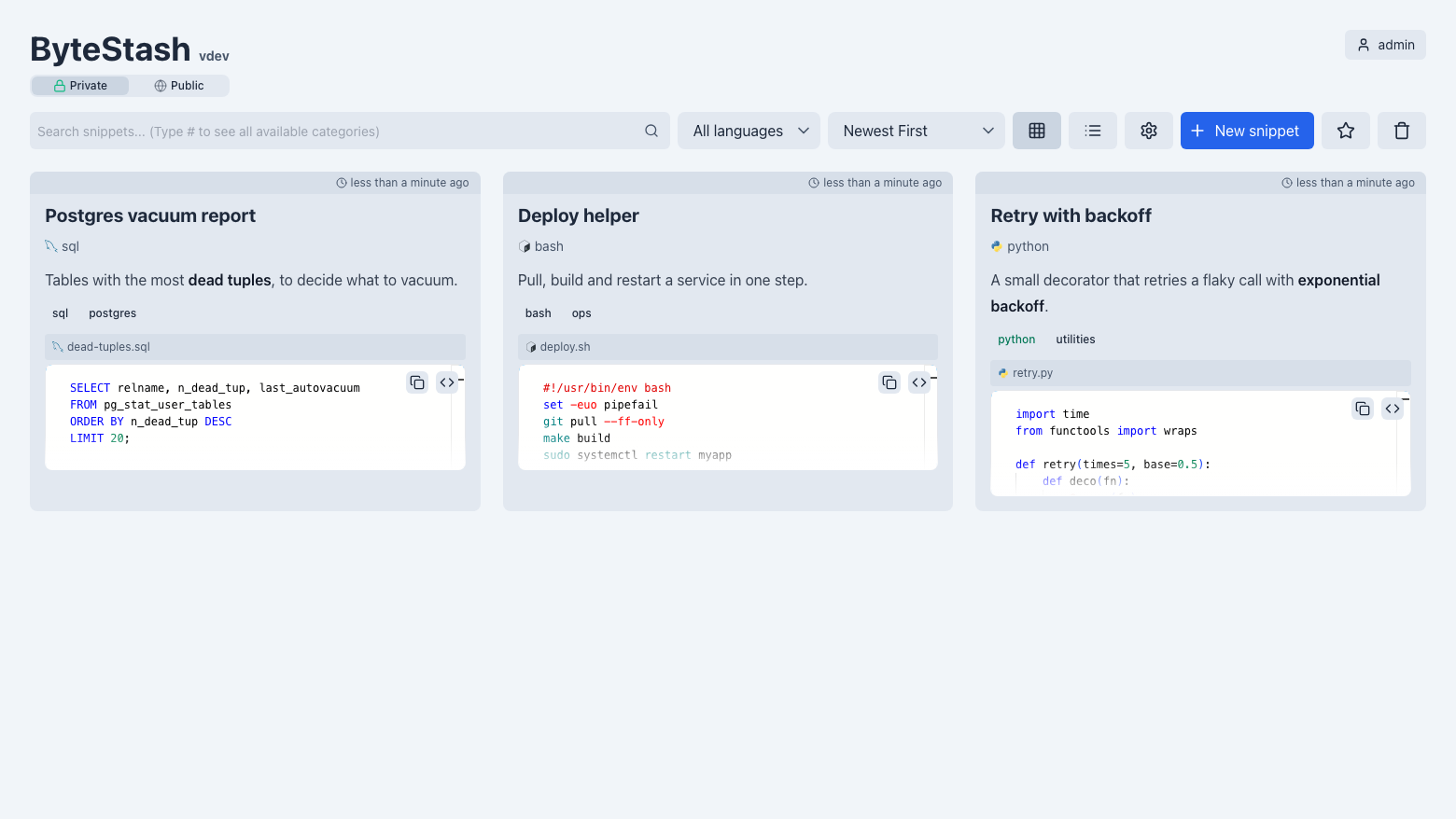Click the search magnifier icon
This screenshot has height=819, width=1456.
pos(651,131)
